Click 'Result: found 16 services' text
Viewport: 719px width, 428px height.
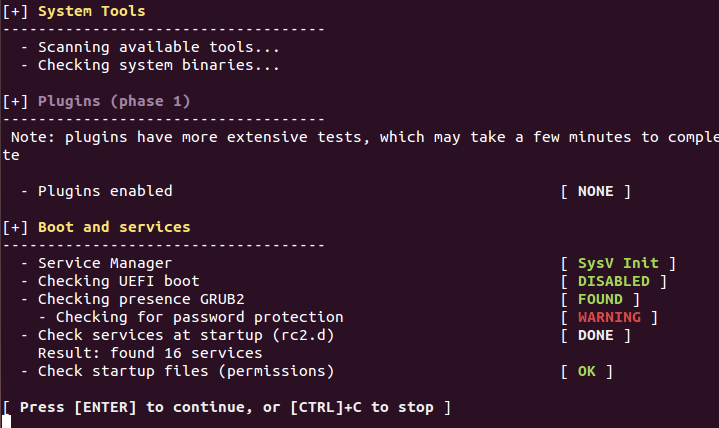pyautogui.click(x=150, y=353)
